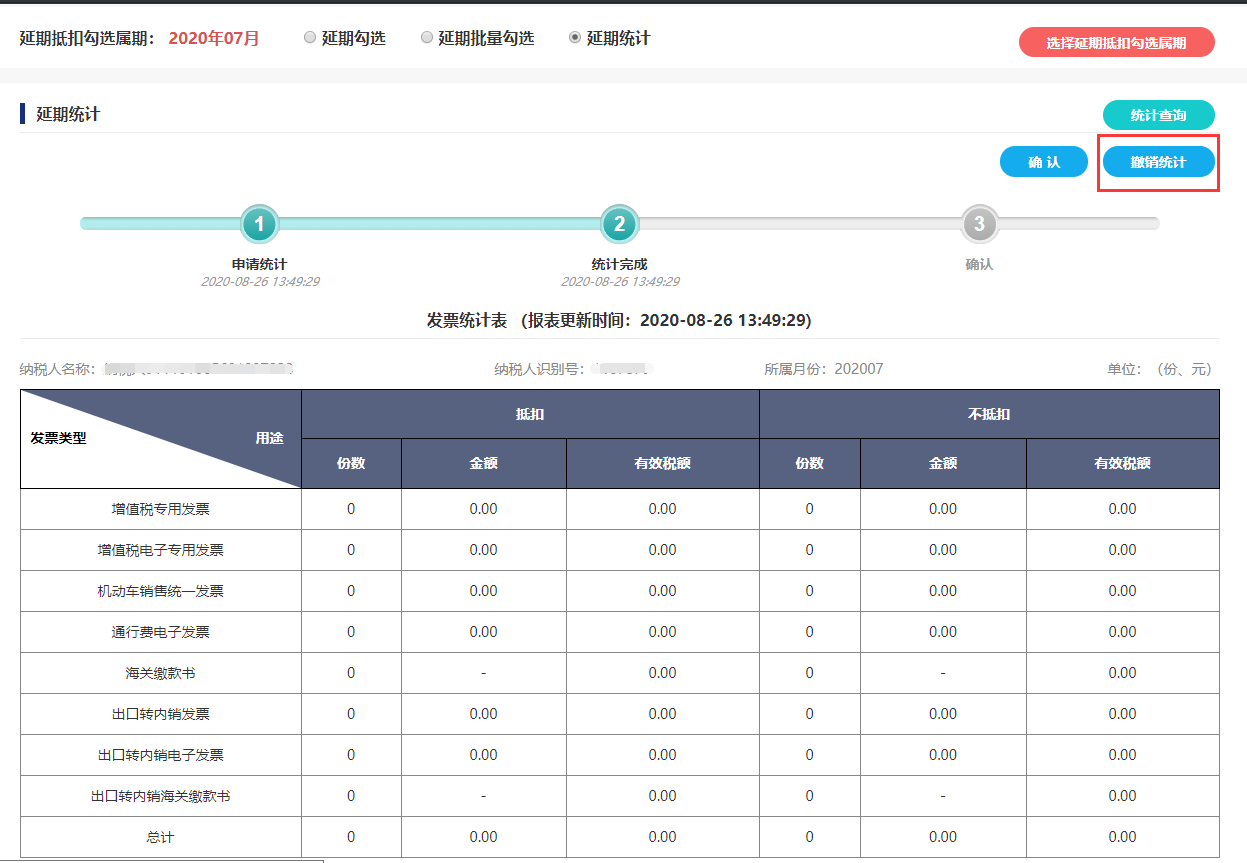Click step 2 circle for 统计完成
Image resolution: width=1247 pixels, height=863 pixels.
(x=619, y=224)
